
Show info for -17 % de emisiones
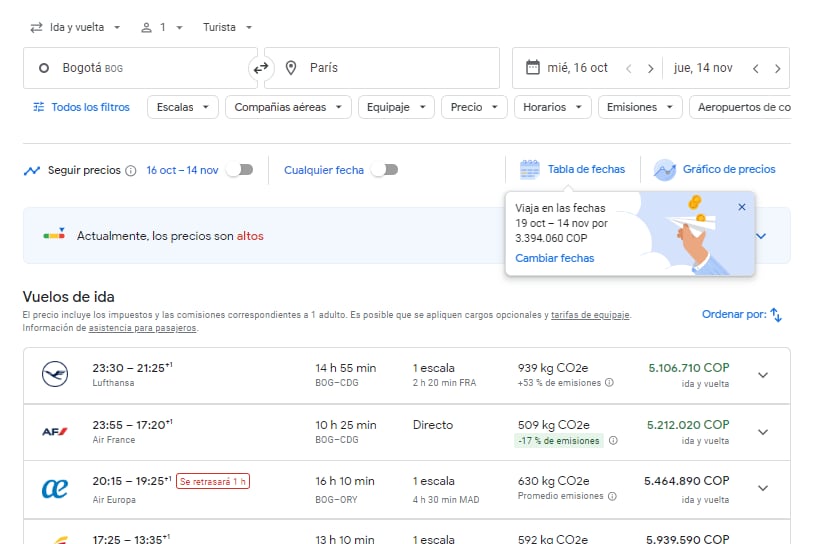click(x=613, y=441)
